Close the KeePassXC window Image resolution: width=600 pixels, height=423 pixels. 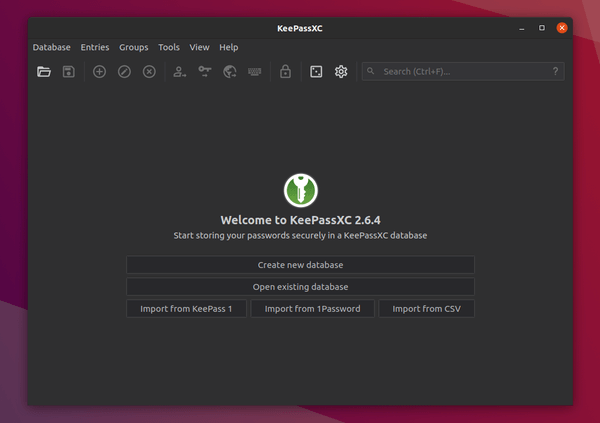pos(562,28)
